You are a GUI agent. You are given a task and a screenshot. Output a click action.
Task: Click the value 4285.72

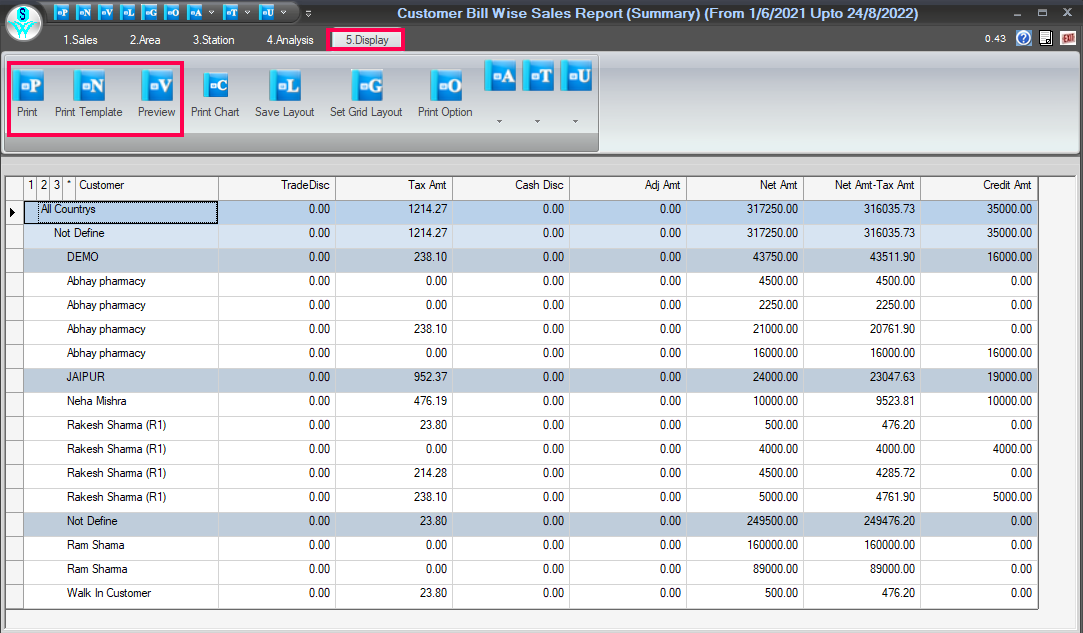click(892, 473)
